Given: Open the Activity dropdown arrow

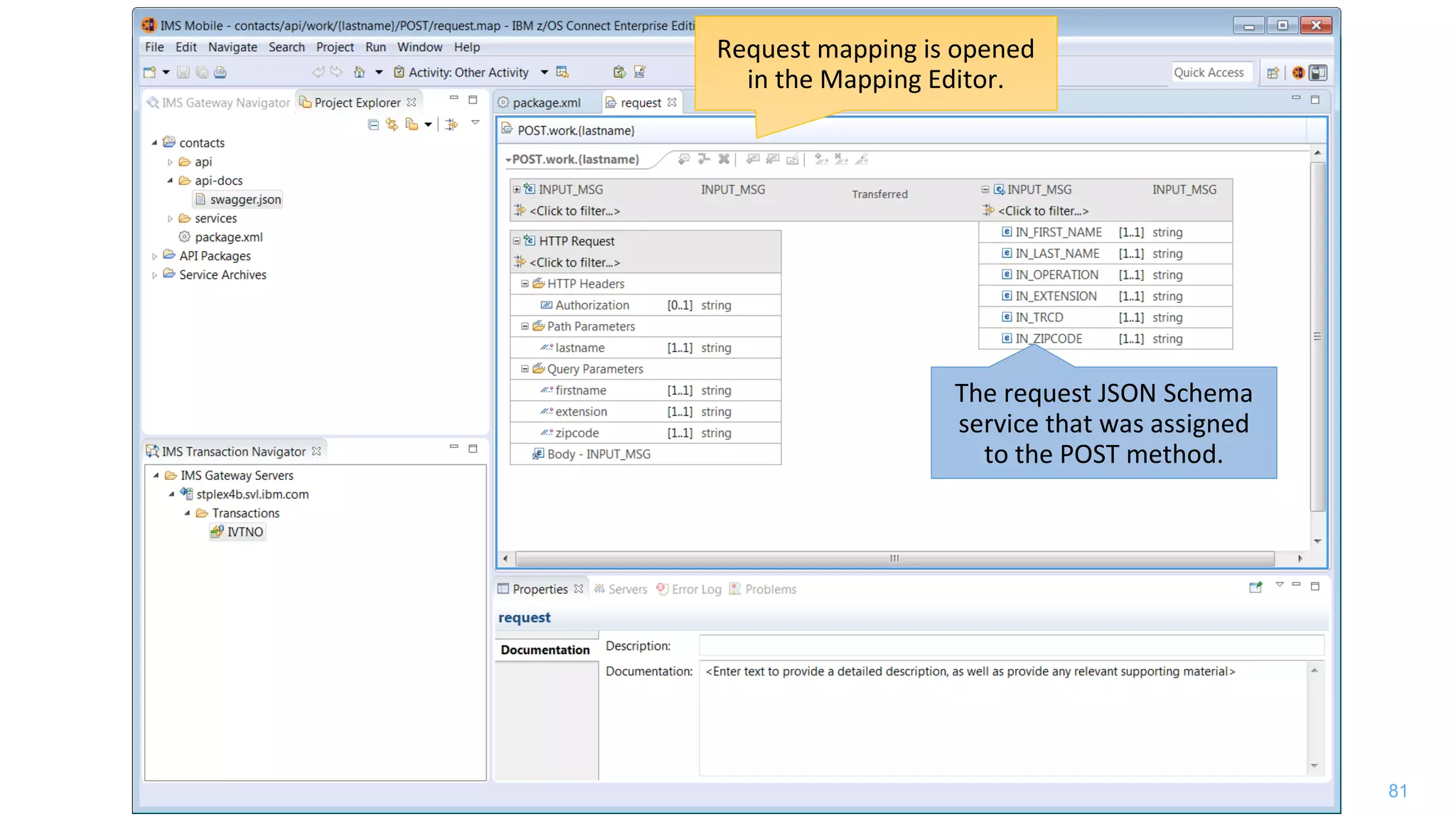Looking at the screenshot, I should 544,72.
